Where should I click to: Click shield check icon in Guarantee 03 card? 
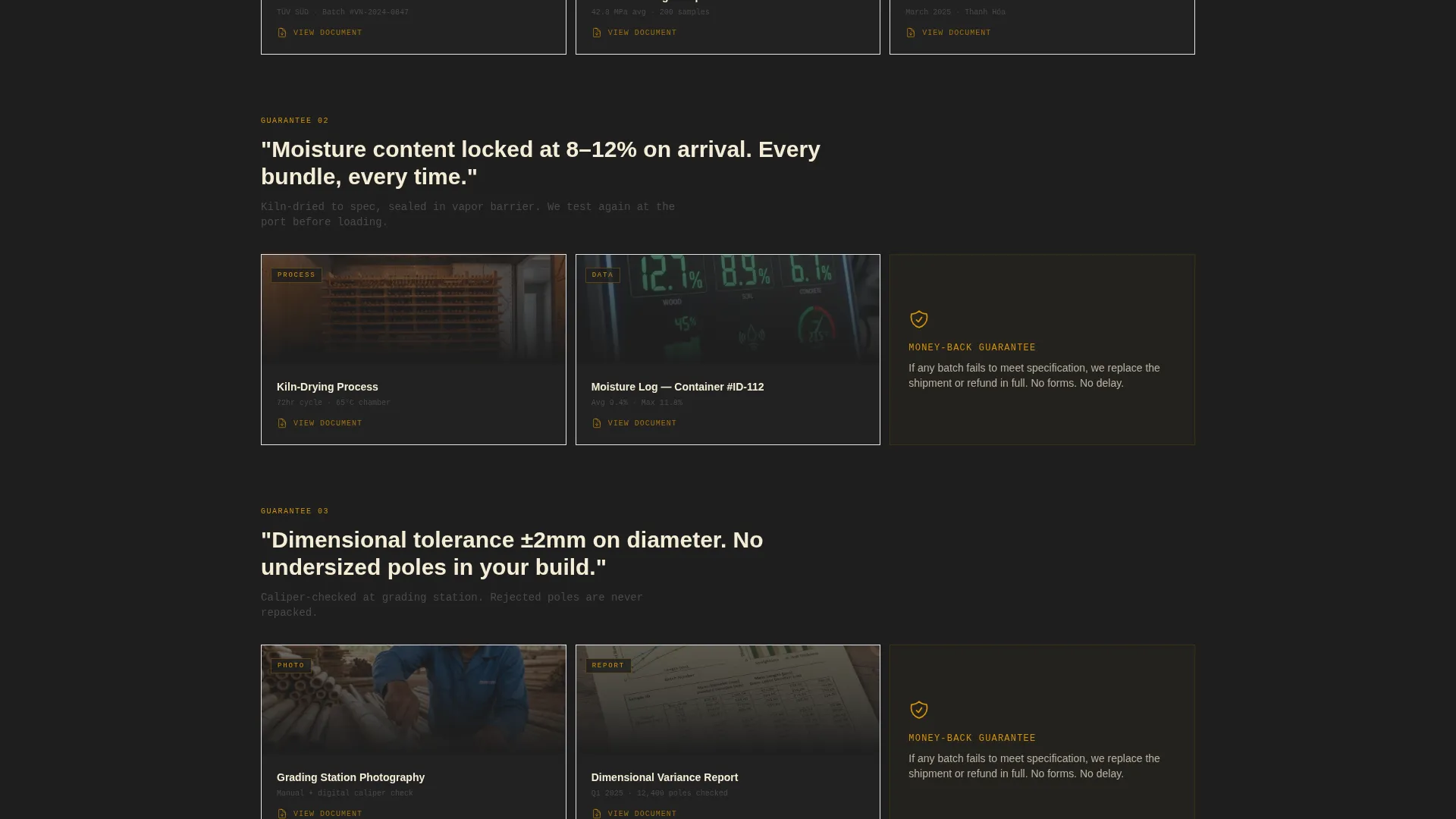(919, 710)
